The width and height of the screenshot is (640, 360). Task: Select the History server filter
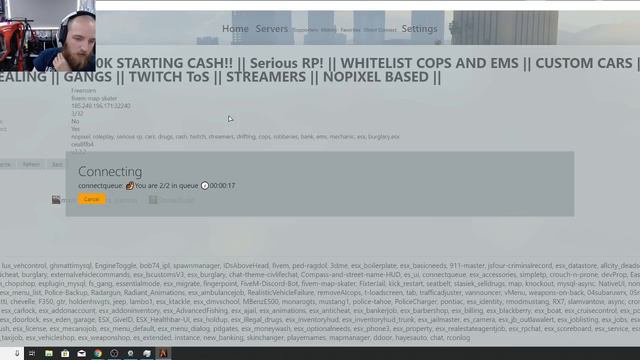329,30
